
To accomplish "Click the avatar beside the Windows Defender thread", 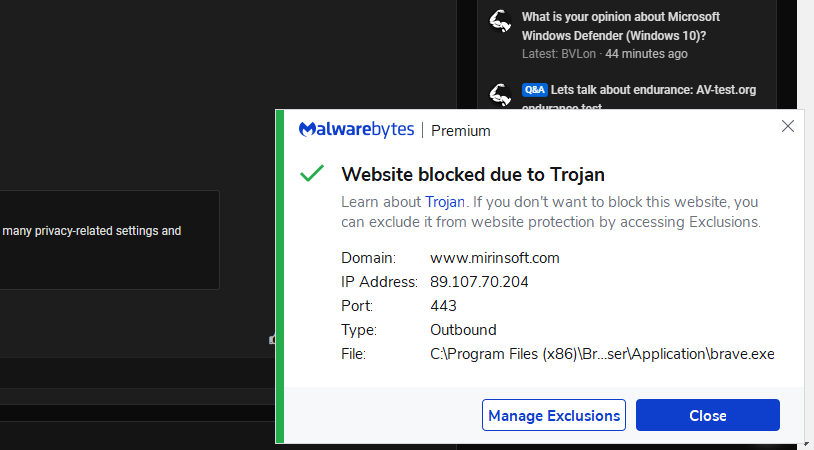I will pos(500,22).
